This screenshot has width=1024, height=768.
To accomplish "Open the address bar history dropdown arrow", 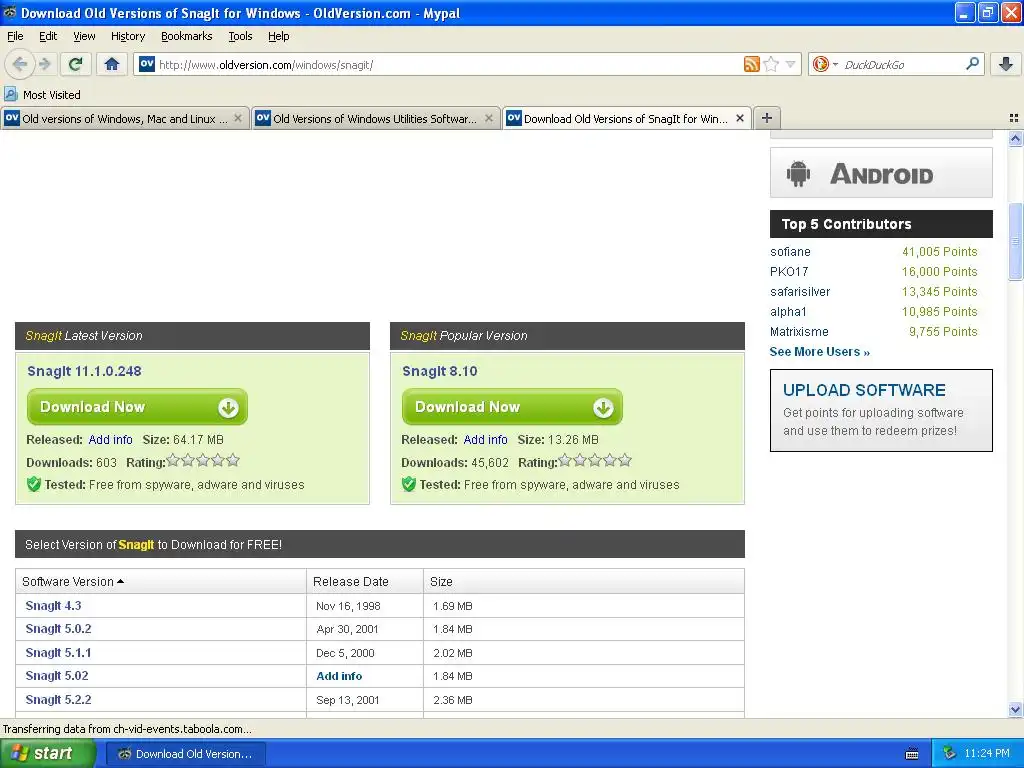I will 791,64.
